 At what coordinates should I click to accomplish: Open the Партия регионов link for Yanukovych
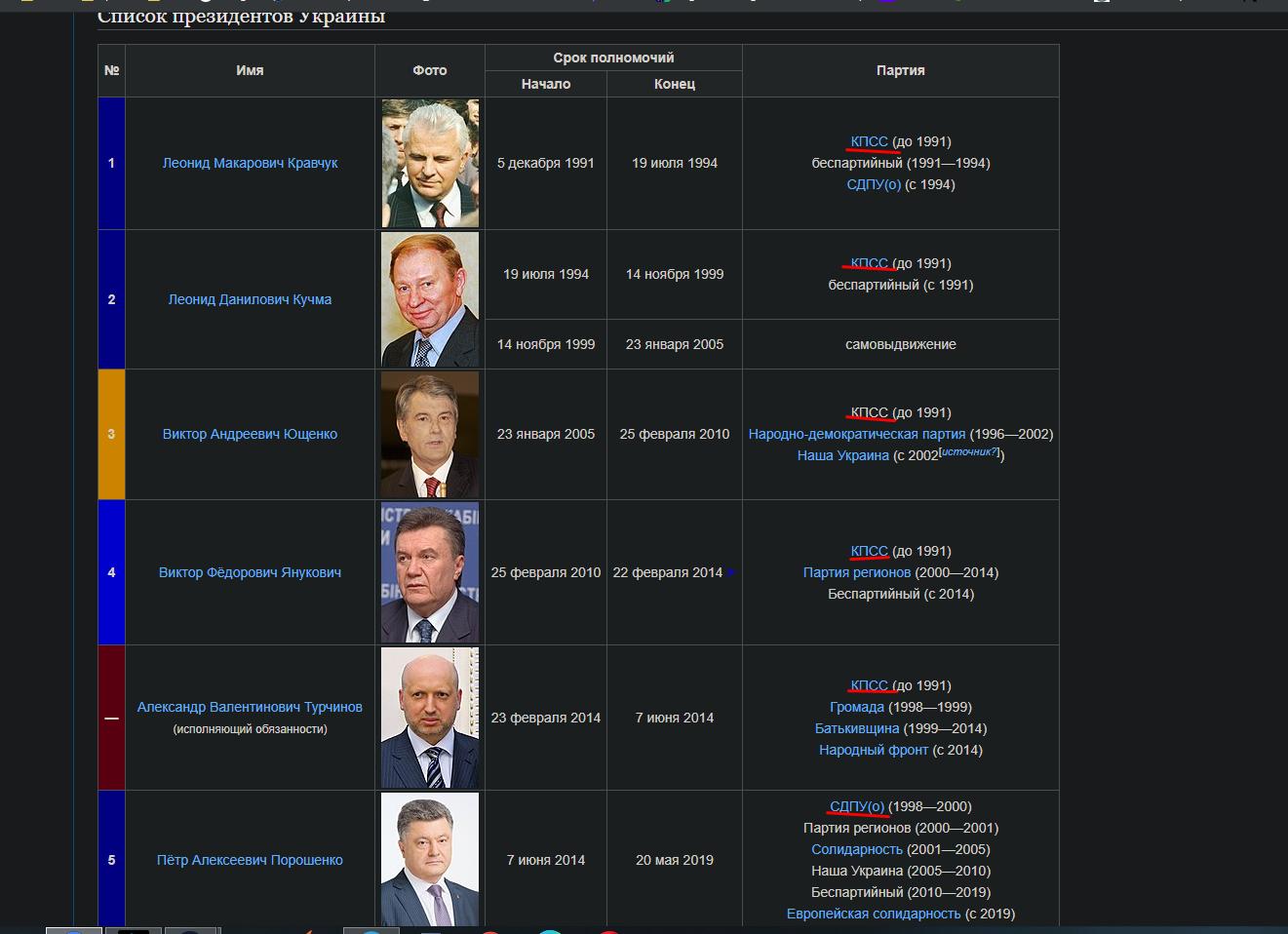(855, 572)
